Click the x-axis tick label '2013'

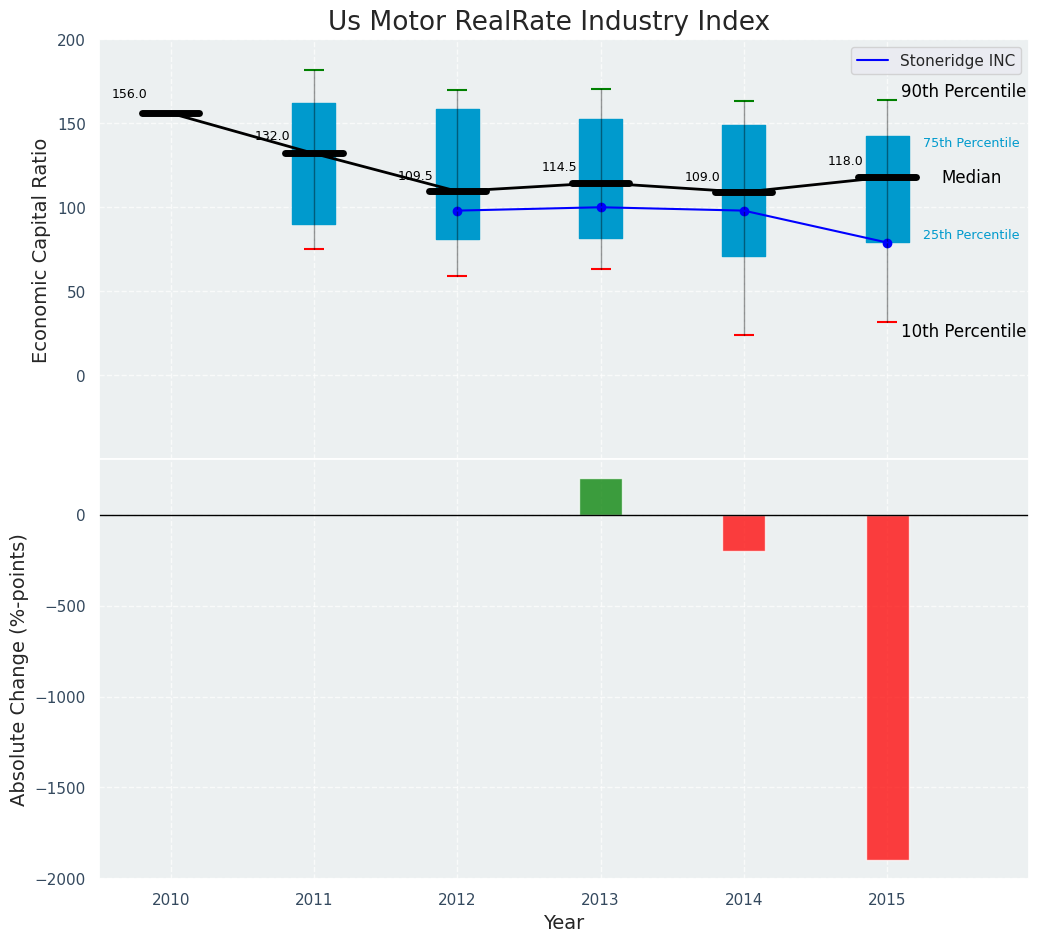600,900
